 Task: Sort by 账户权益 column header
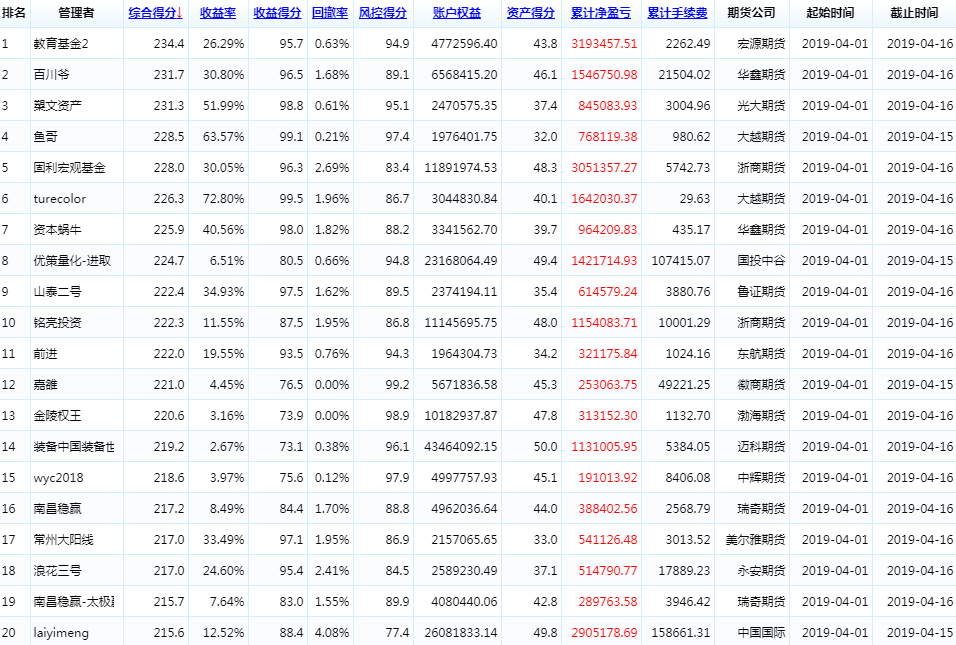click(x=457, y=13)
